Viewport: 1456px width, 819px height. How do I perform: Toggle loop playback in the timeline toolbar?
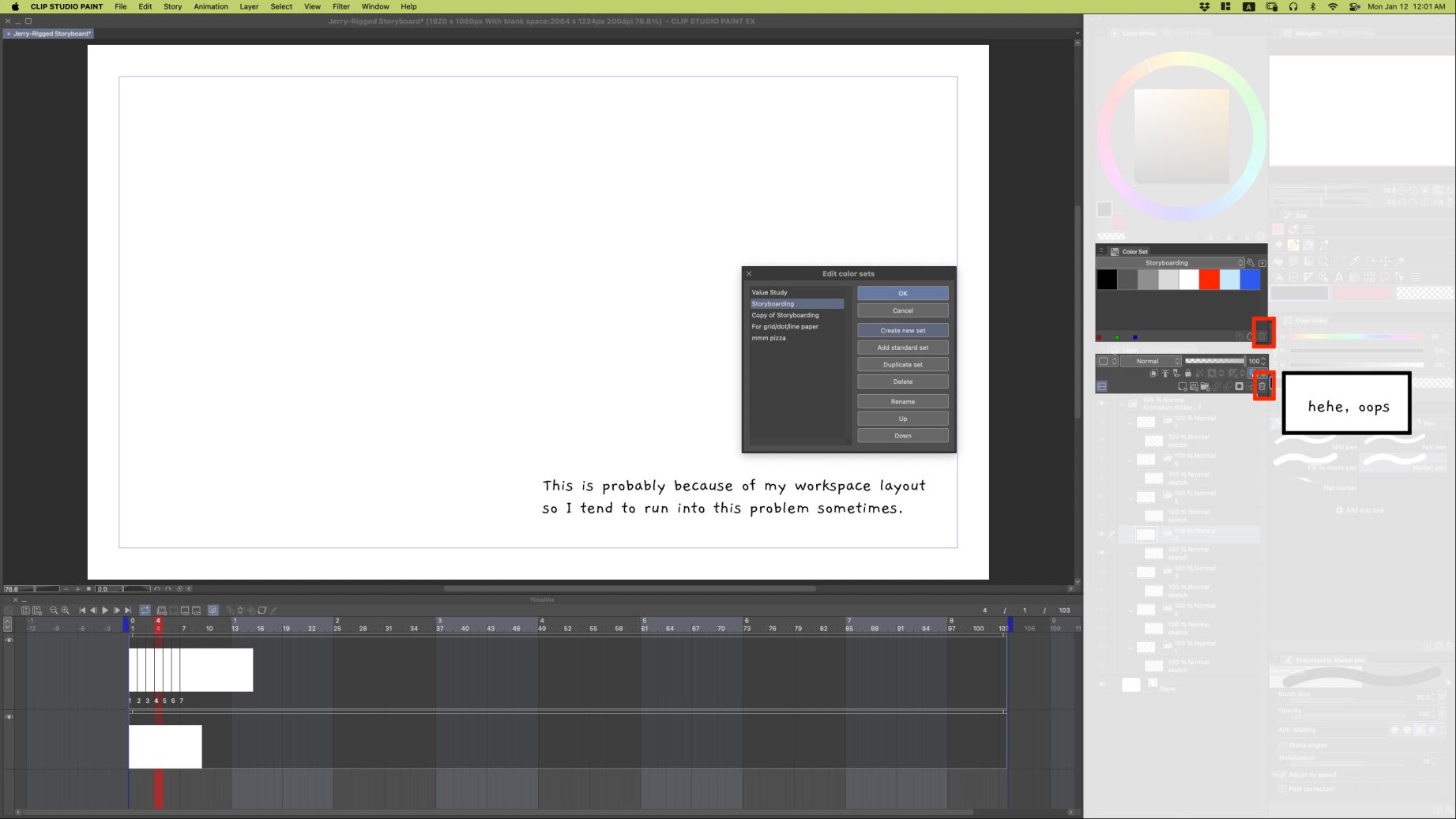tap(145, 610)
